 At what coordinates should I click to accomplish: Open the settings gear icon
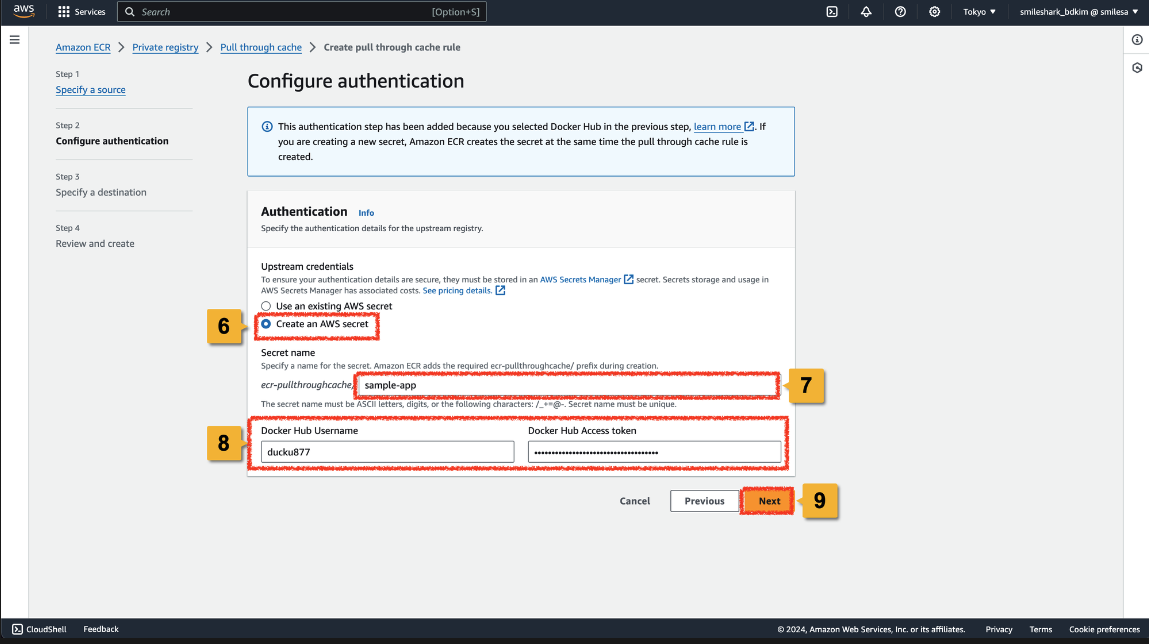(x=934, y=12)
